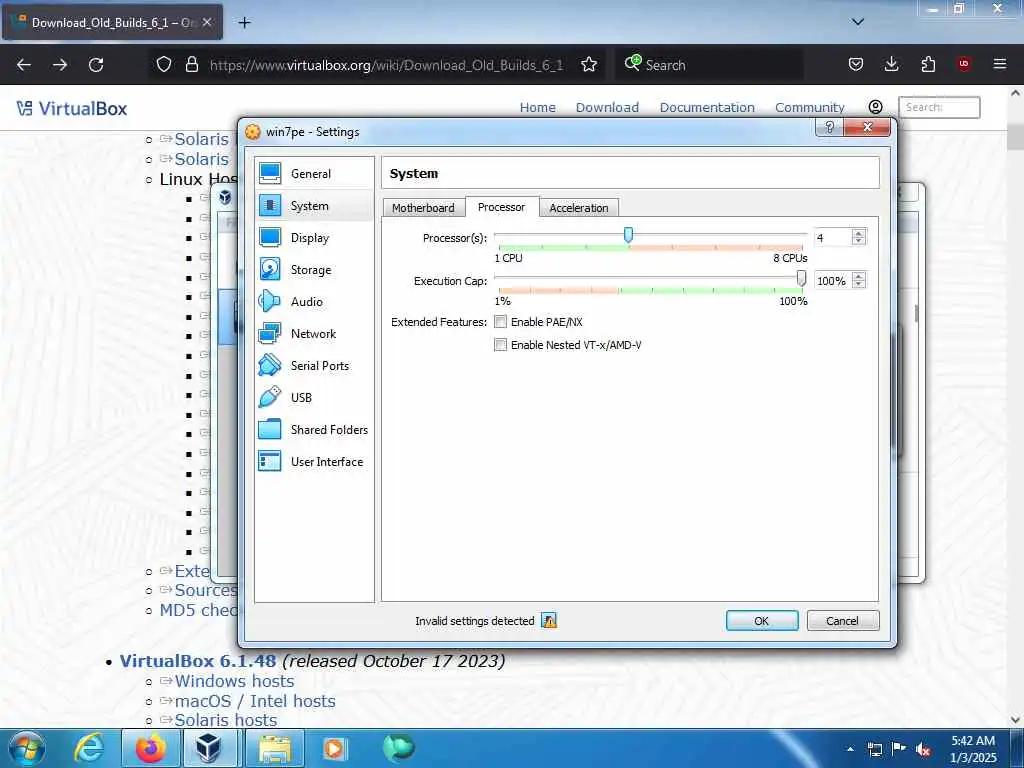Switch to the Motherboard tab

tap(423, 208)
